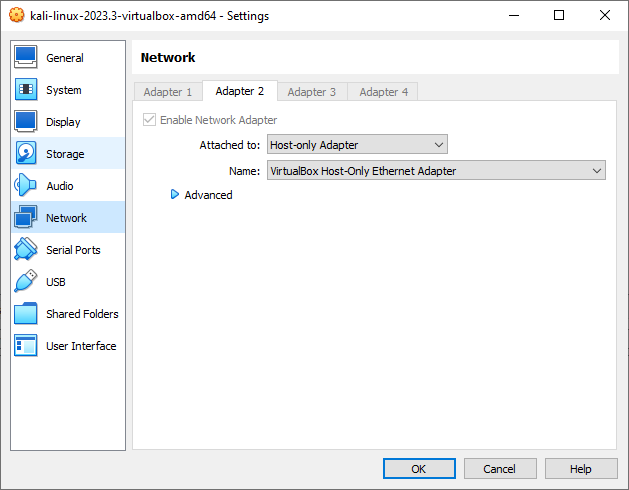Click the Shared Folders folder icon
Screen dimensions: 629x490
26,313
